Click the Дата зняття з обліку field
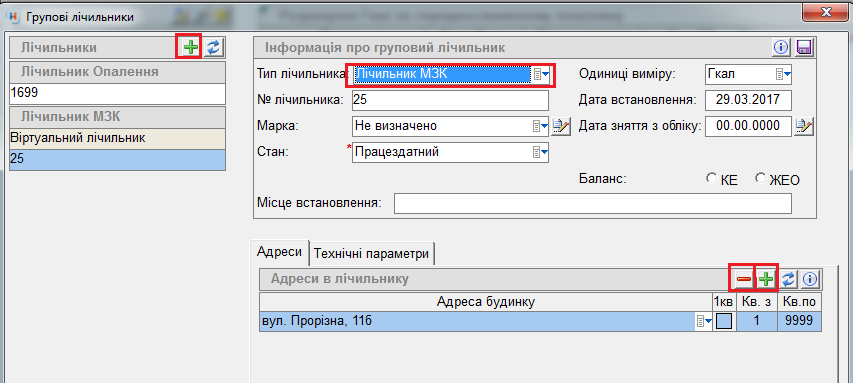 point(748,126)
